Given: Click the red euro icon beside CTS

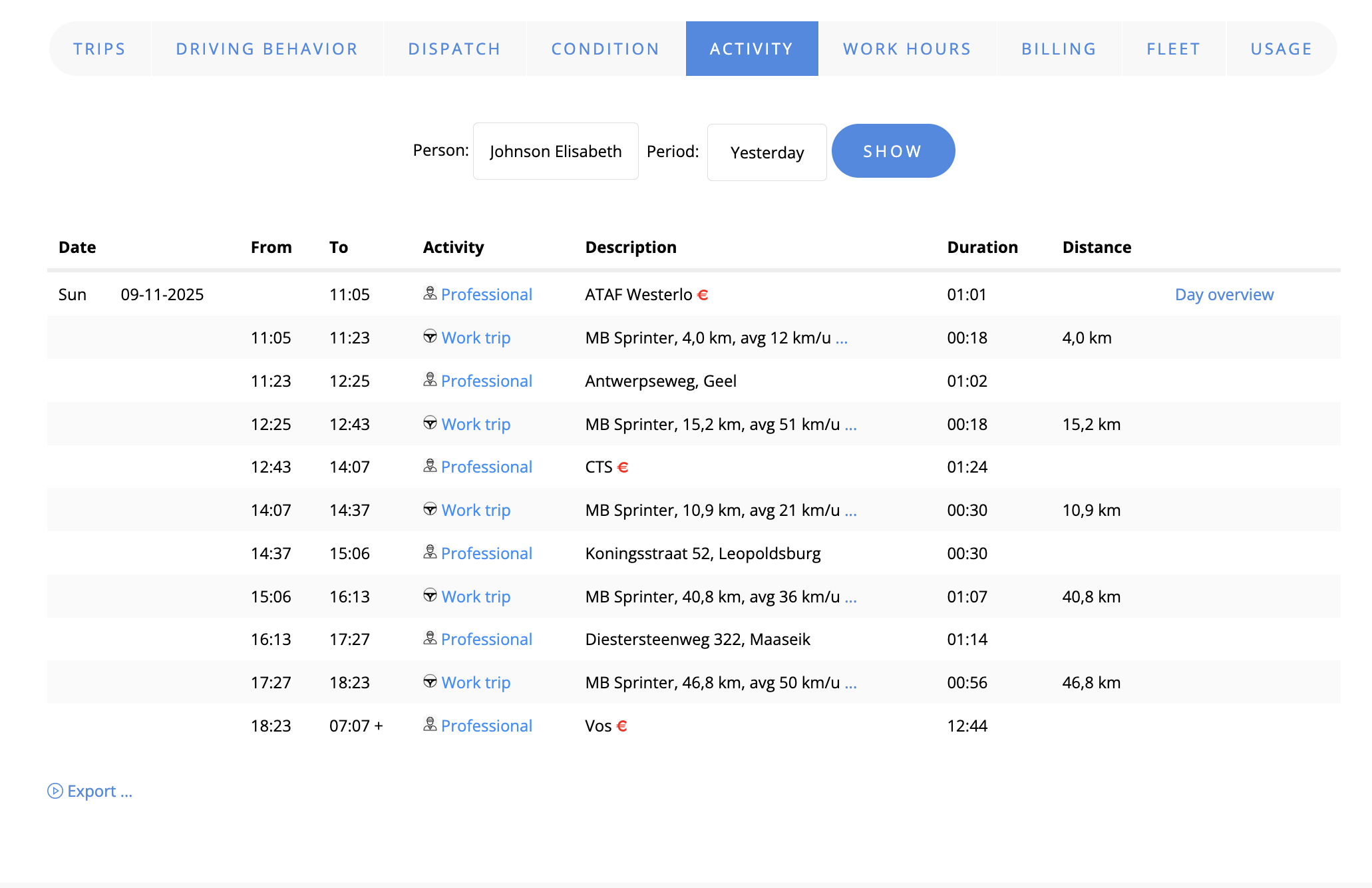Looking at the screenshot, I should (623, 467).
